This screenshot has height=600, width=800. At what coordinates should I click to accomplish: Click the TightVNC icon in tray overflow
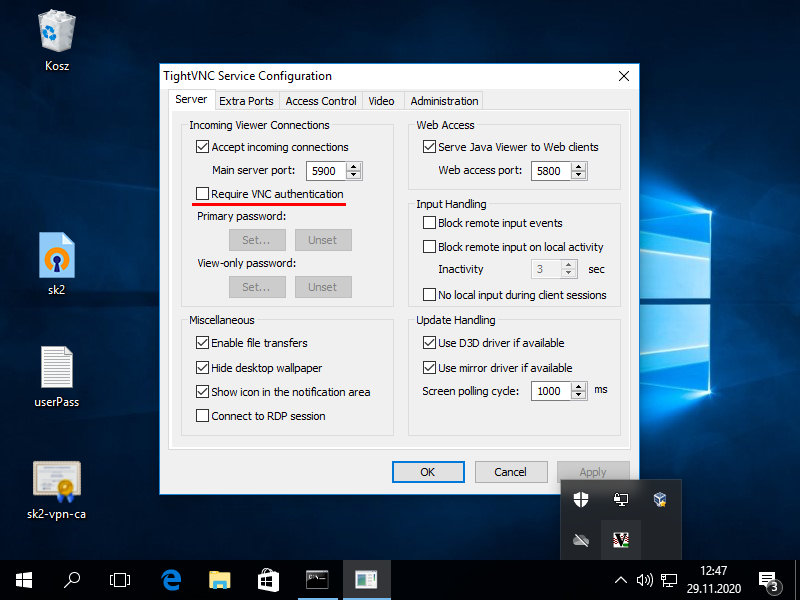point(620,540)
